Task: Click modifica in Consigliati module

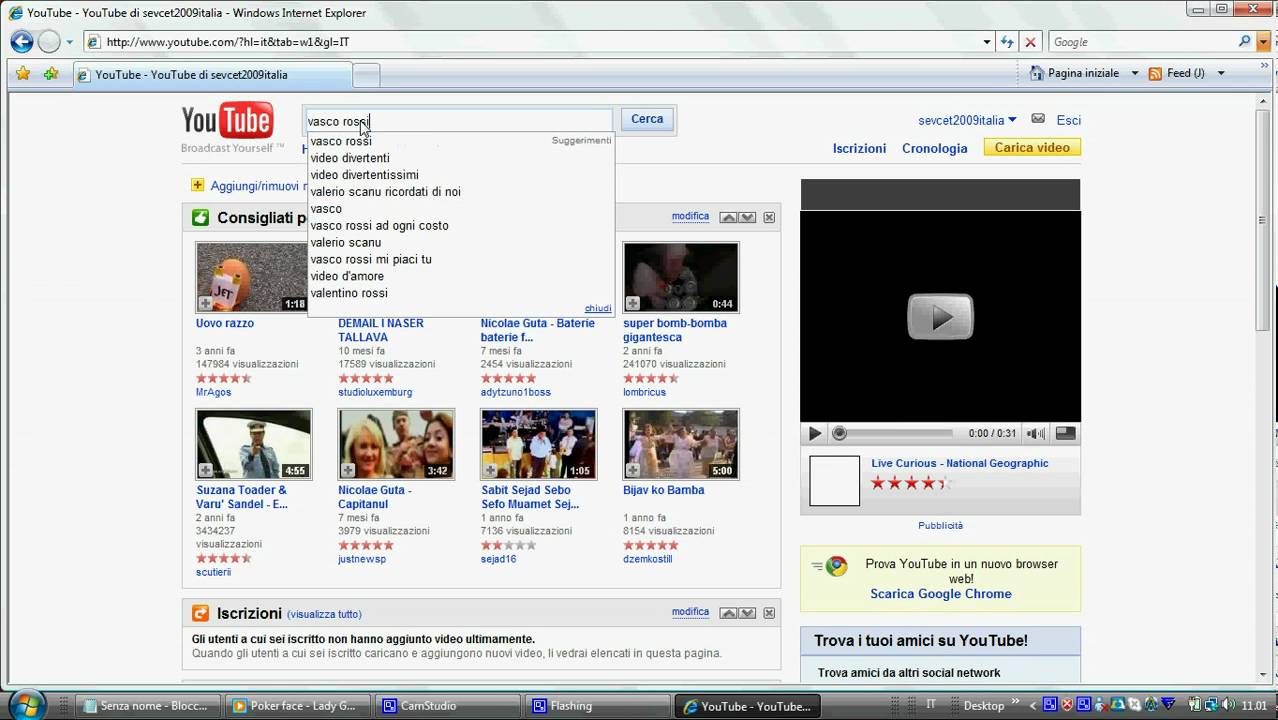Action: tap(690, 216)
